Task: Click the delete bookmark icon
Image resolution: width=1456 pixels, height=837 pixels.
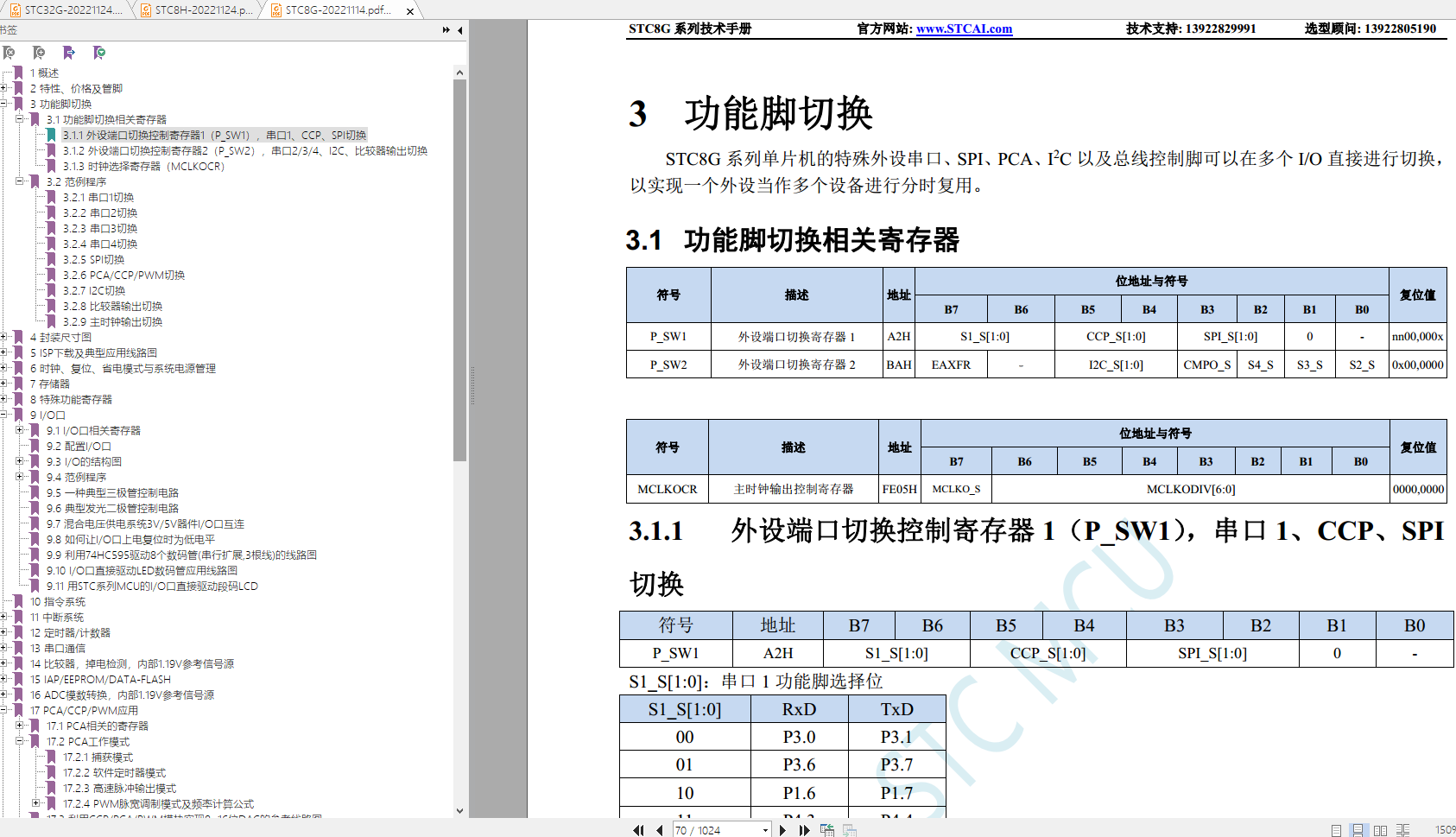Action: (9, 53)
